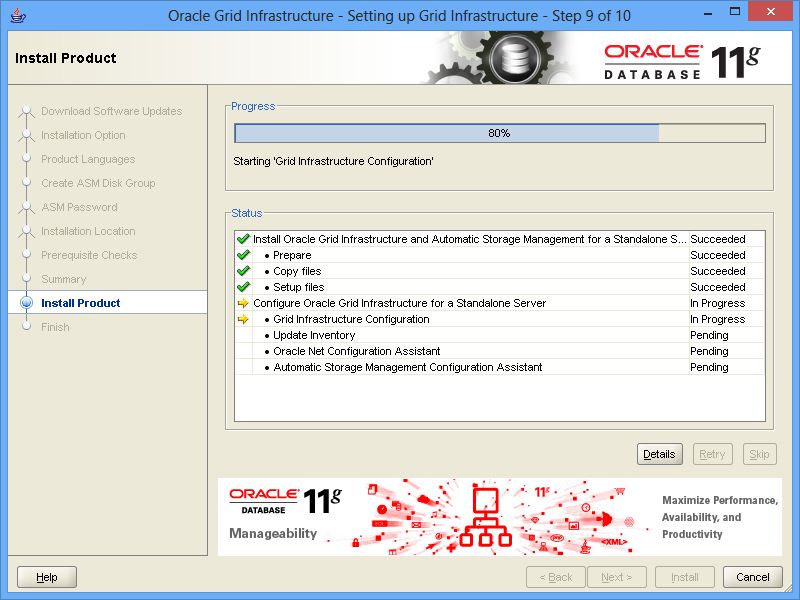Click Prepare row text
Screen dimensions: 800x600
(292, 255)
